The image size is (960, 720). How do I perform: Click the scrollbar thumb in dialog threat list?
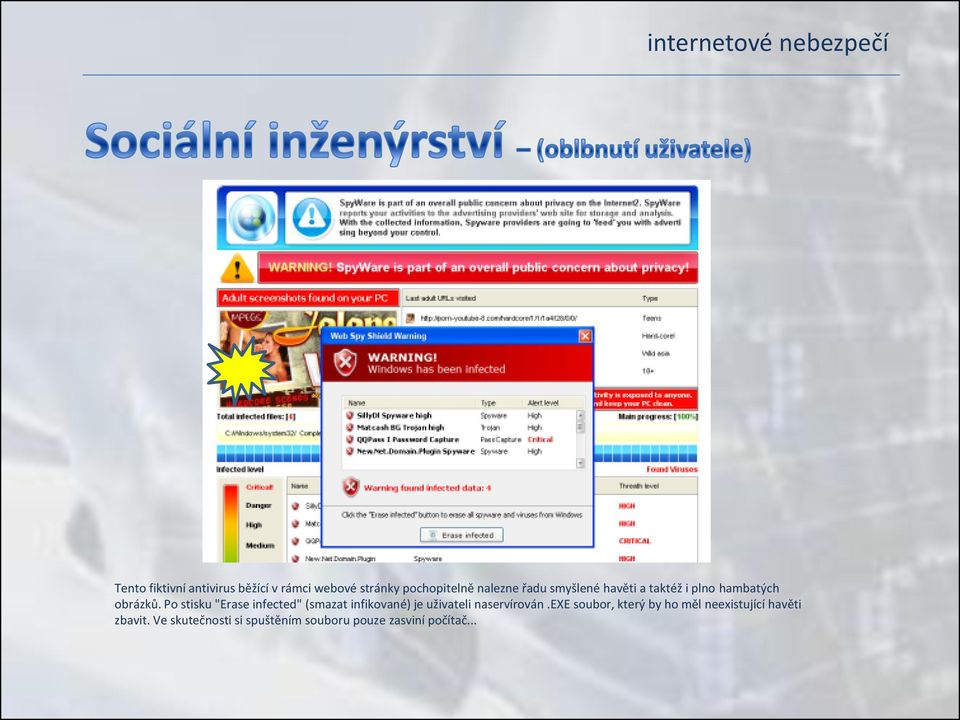coord(580,427)
